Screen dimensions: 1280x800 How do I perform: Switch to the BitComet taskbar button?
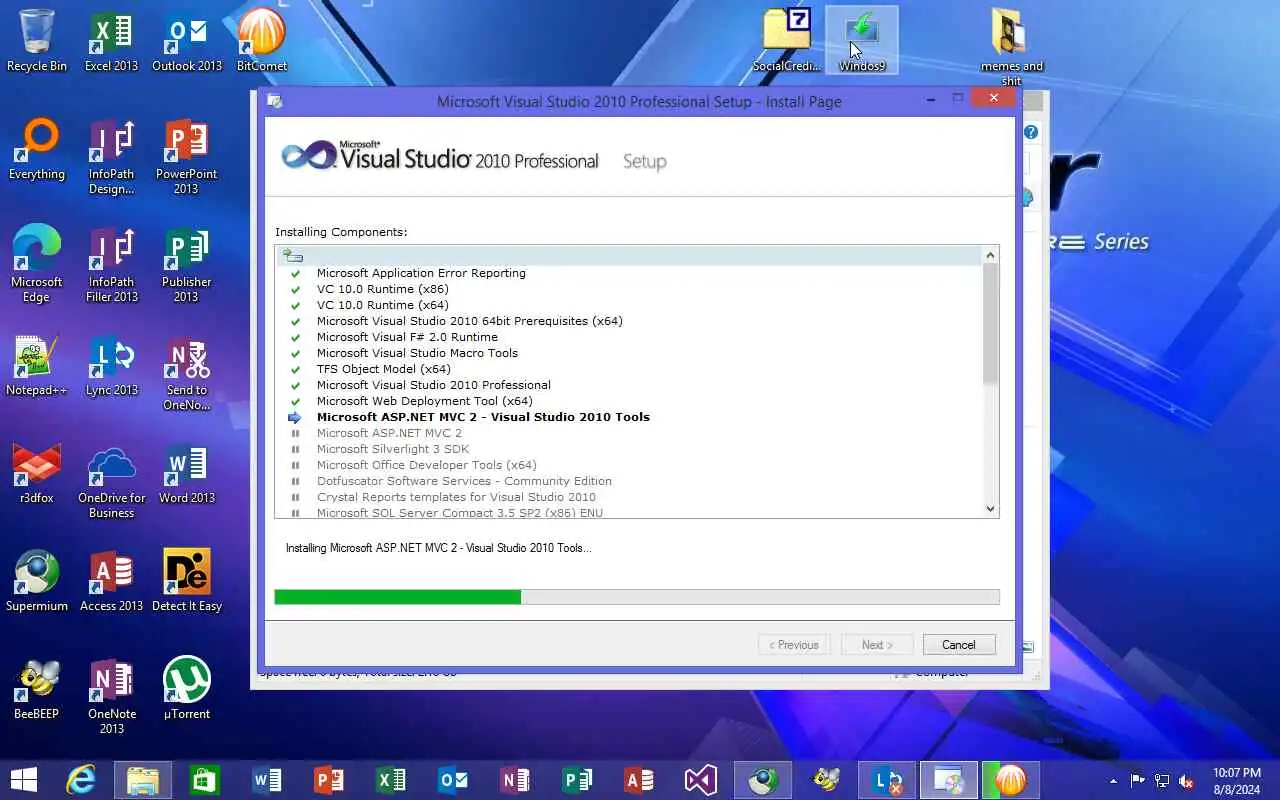[1011, 780]
